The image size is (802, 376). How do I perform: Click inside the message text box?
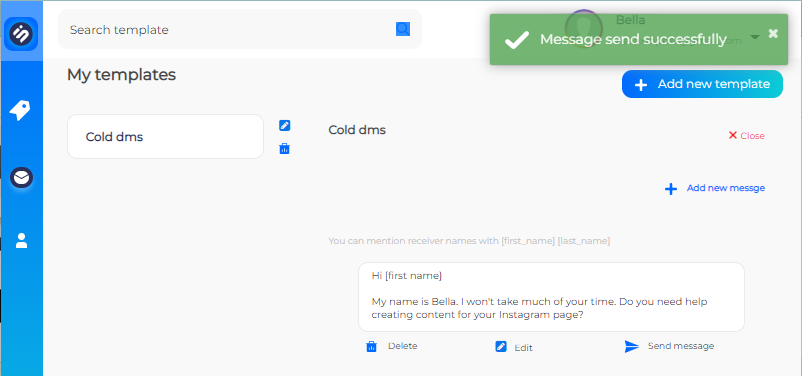(x=551, y=297)
